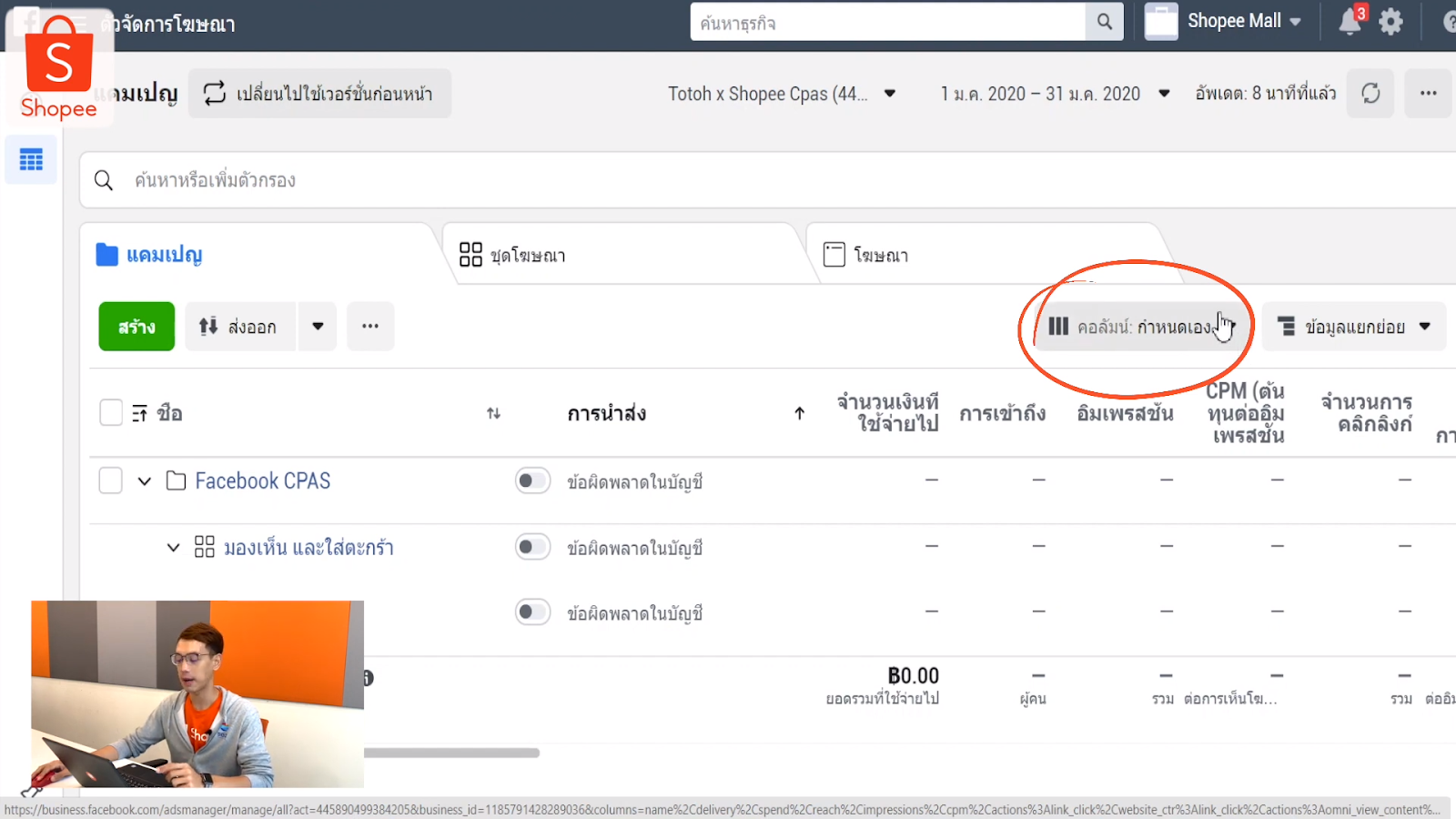The width and height of the screenshot is (1456, 819).
Task: Open the ellipsis menu next to export
Action: coord(370,326)
